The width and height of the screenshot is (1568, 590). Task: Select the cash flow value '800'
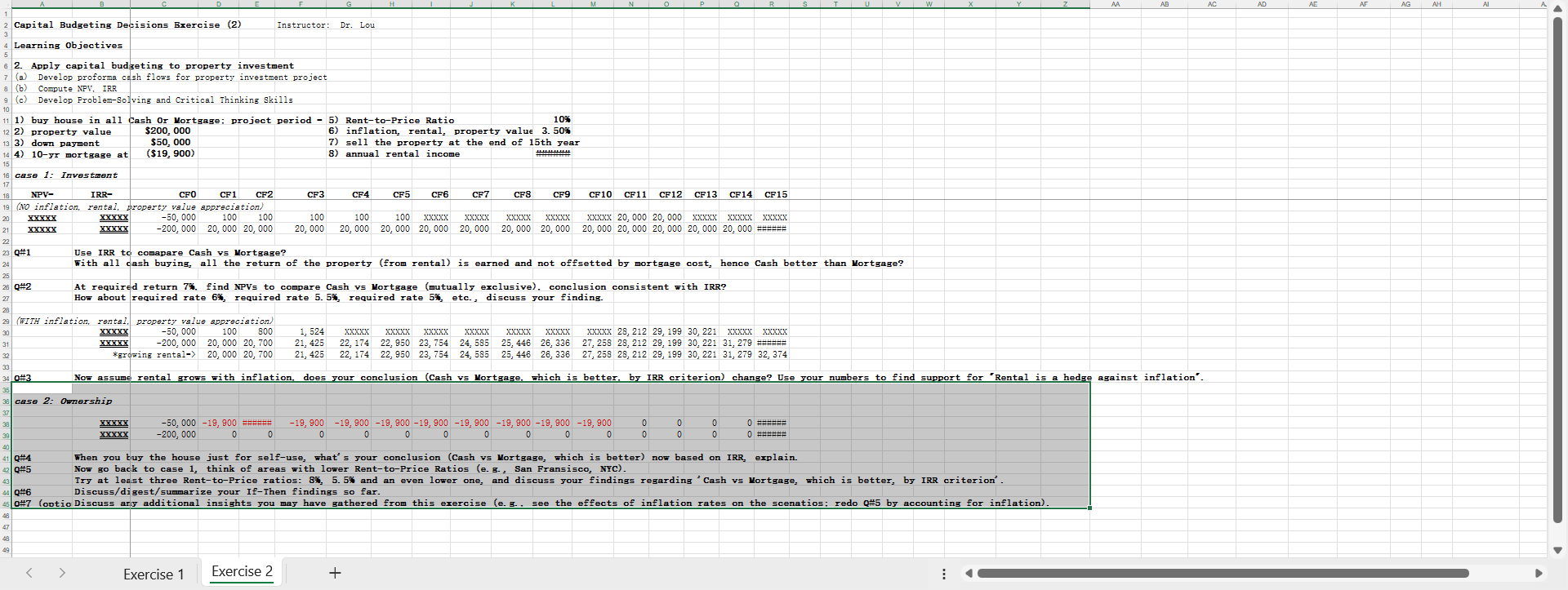tap(265, 331)
